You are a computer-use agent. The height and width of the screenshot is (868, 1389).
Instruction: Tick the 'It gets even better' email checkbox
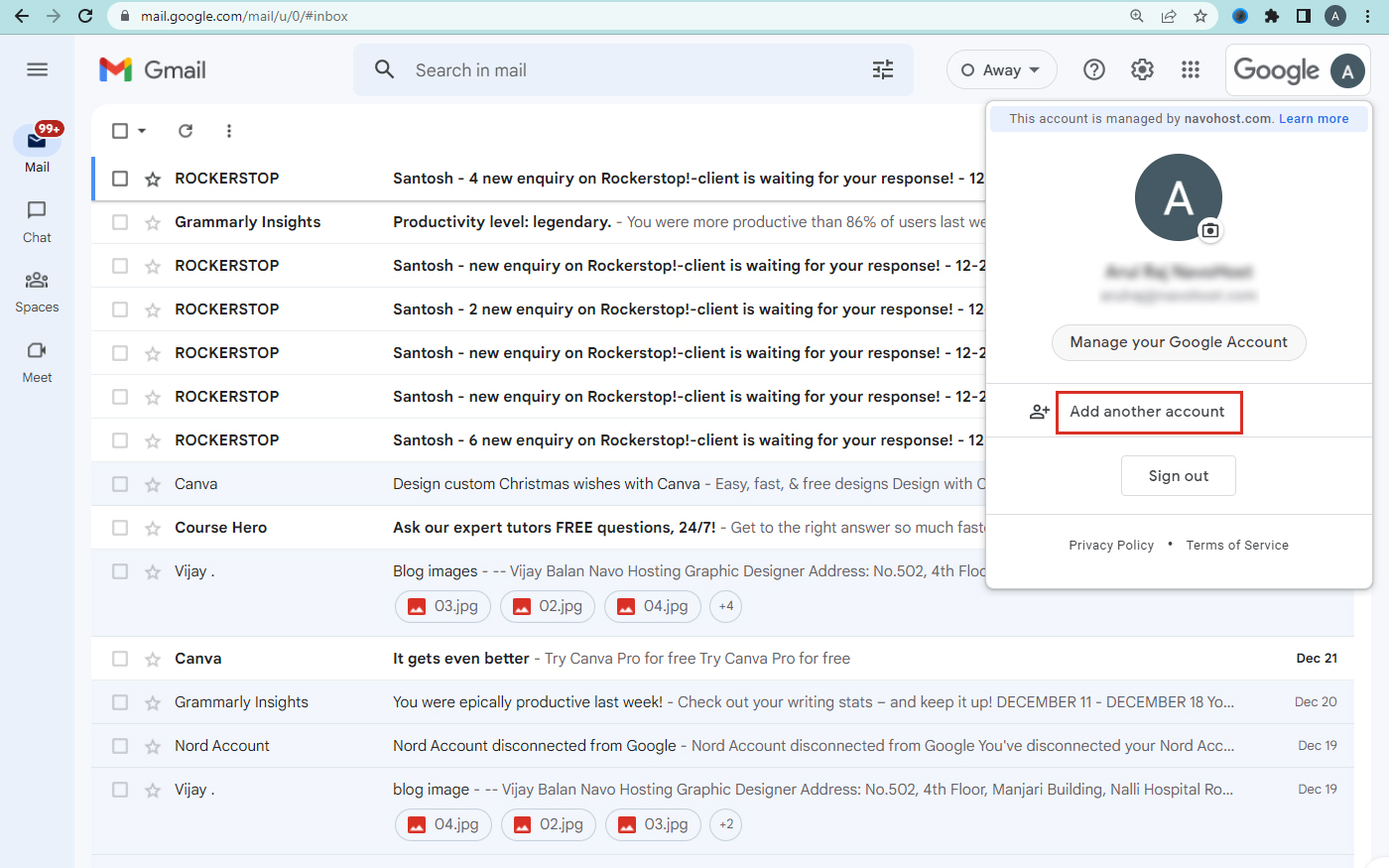(x=120, y=659)
